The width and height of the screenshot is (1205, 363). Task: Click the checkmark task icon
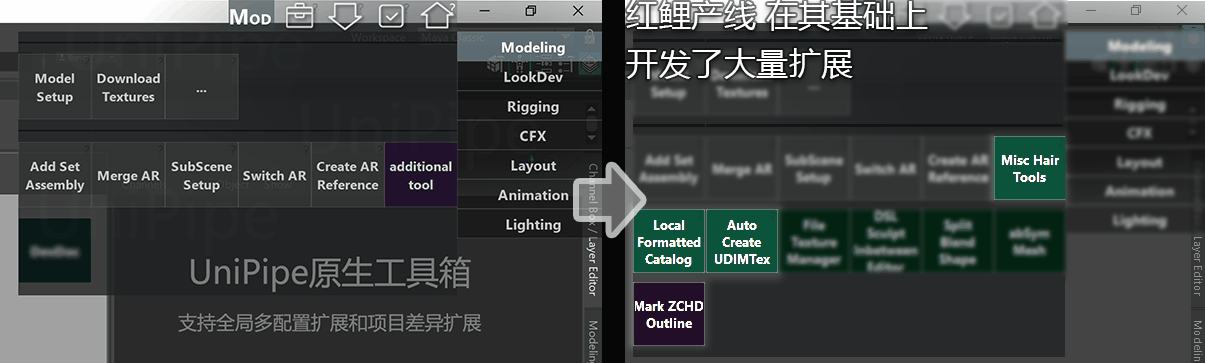(392, 15)
